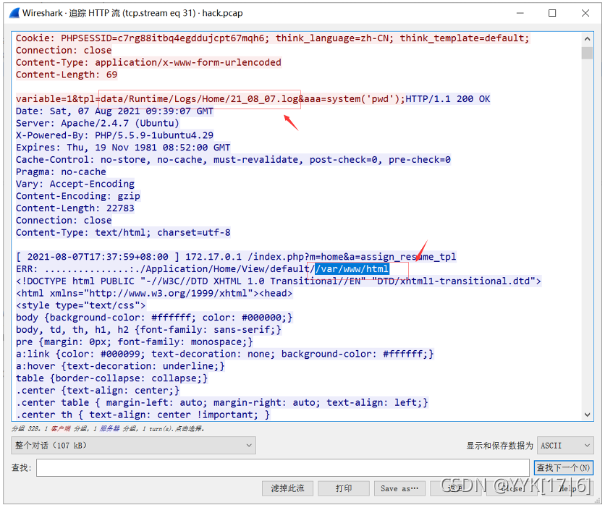Click the './Application/Home/View/default/' path text
This screenshot has width=606, height=506.
tap(225, 269)
